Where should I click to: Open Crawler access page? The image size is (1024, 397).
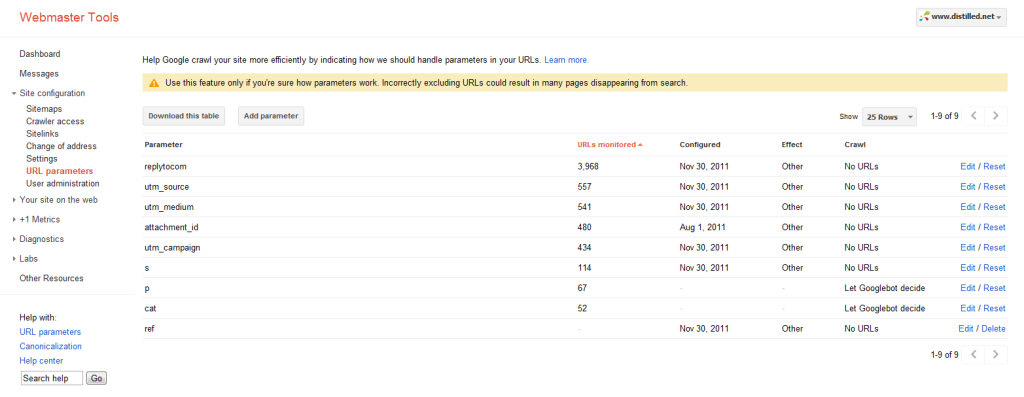click(55, 121)
